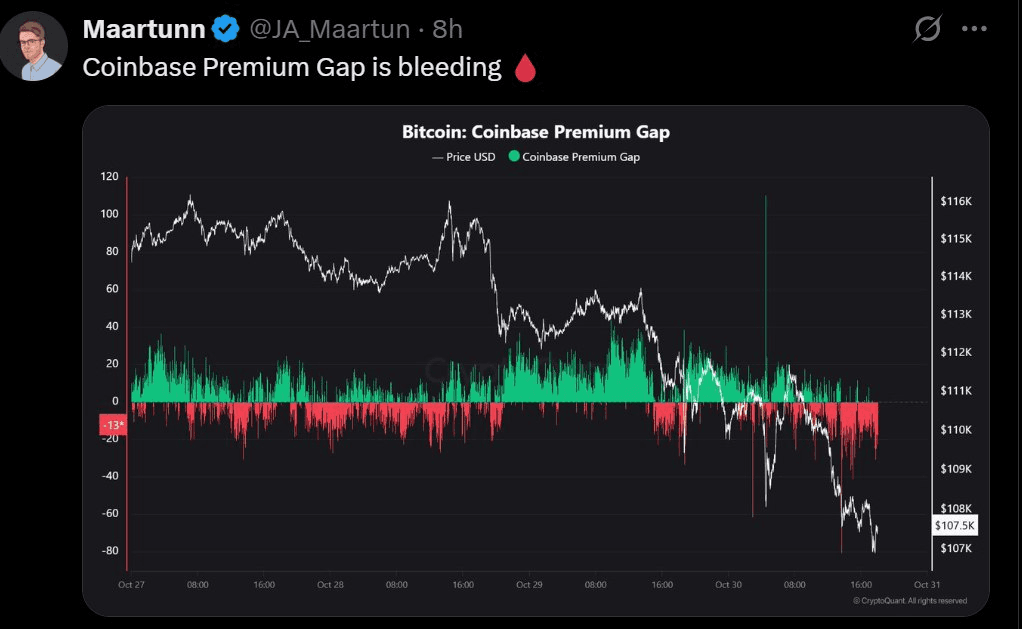Click the $116K price axis label
This screenshot has height=629, width=1022.
tap(955, 202)
